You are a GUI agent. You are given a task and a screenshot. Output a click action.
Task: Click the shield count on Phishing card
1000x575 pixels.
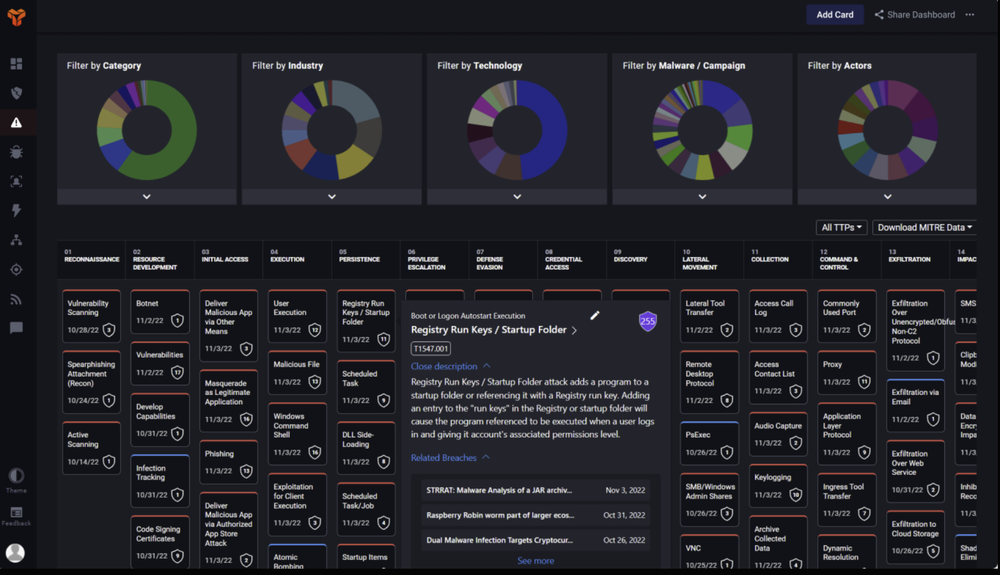point(246,471)
